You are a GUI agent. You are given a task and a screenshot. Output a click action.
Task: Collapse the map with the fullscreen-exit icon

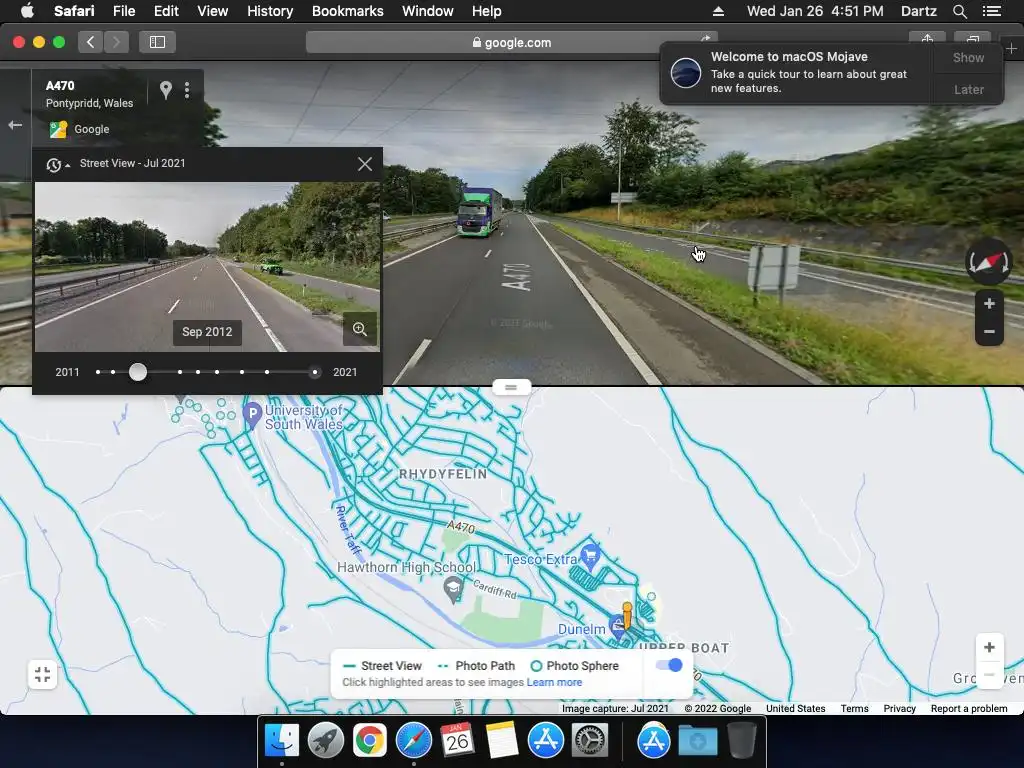[x=42, y=675]
